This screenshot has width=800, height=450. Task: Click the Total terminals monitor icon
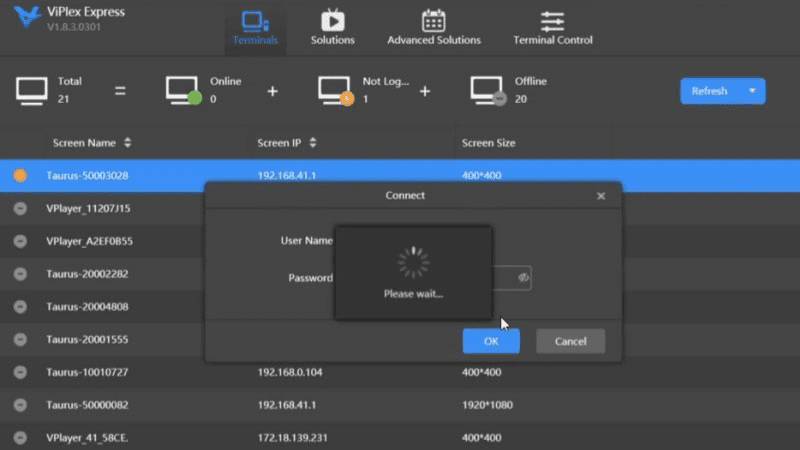[x=32, y=91]
